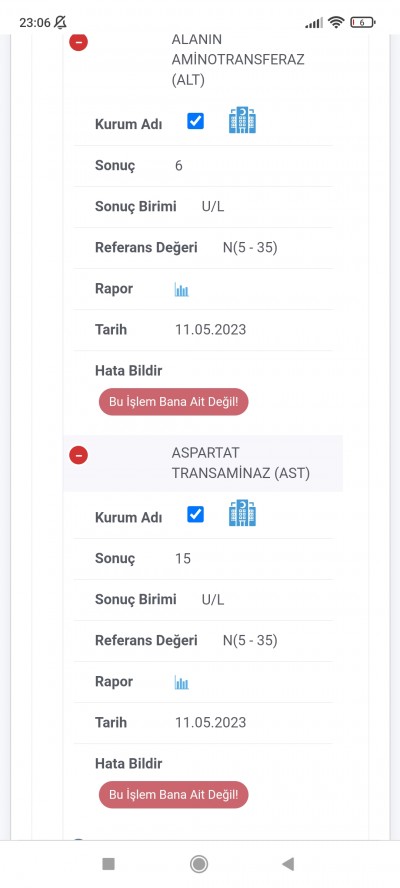Open the hospital building icon under ALT
The image size is (400, 888).
(242, 120)
